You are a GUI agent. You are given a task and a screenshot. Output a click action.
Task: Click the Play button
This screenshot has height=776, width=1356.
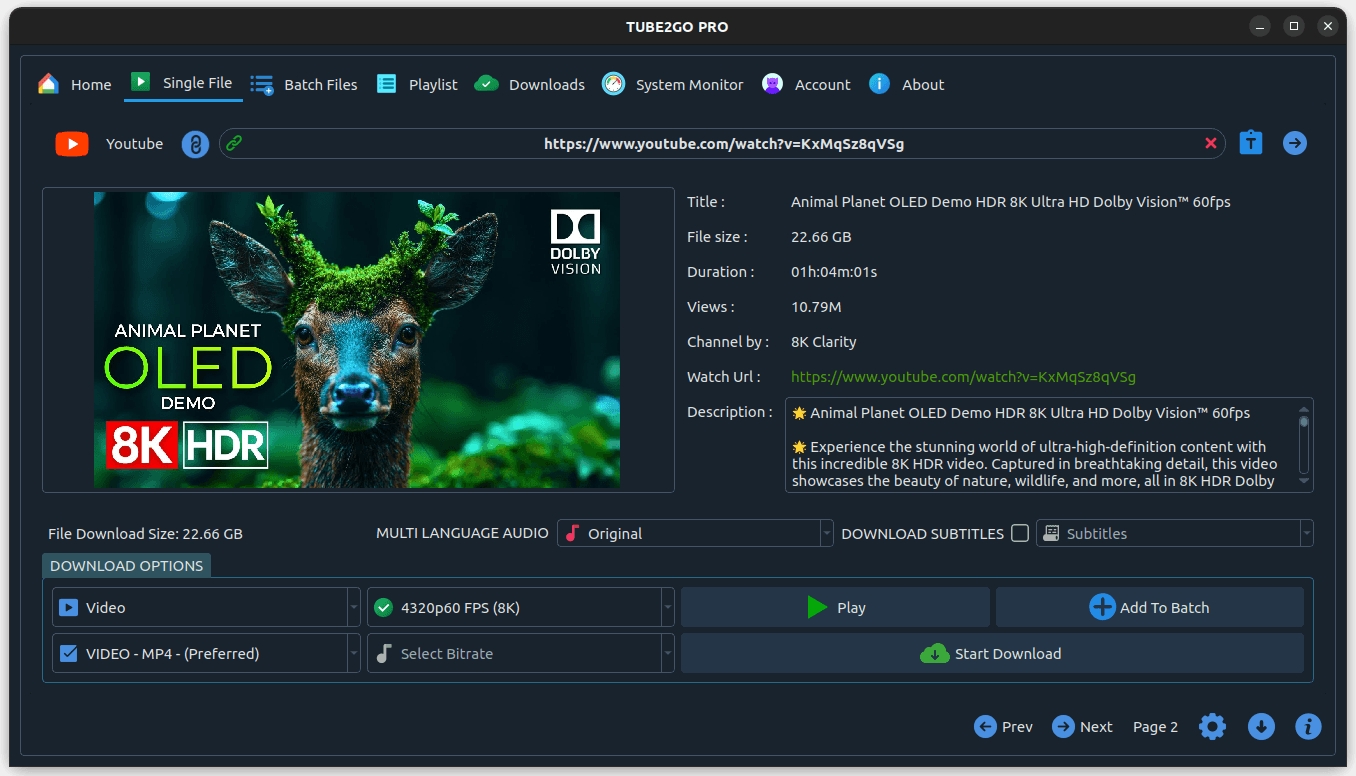point(835,607)
